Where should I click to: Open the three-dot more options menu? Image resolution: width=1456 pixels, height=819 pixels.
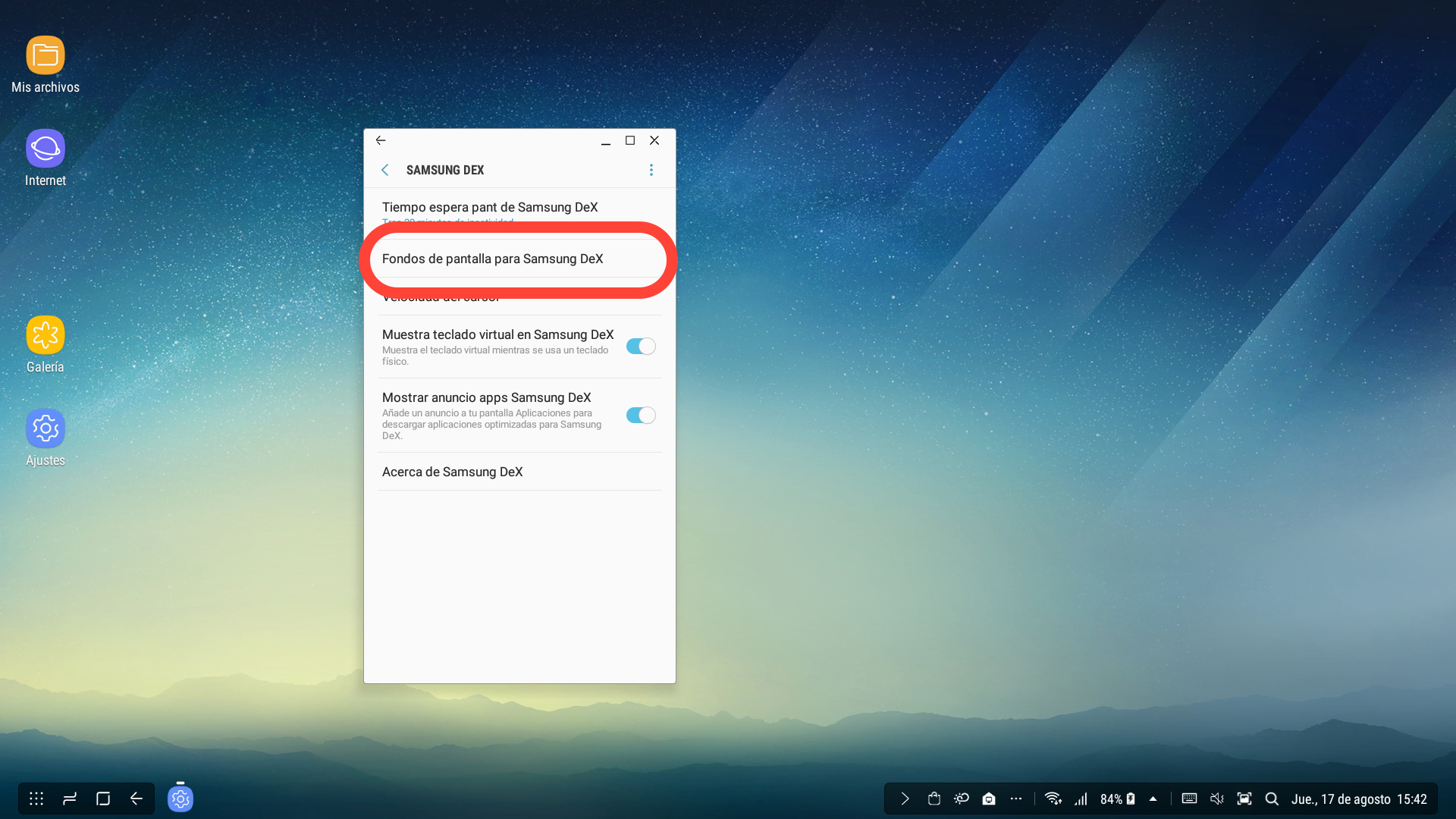click(651, 170)
